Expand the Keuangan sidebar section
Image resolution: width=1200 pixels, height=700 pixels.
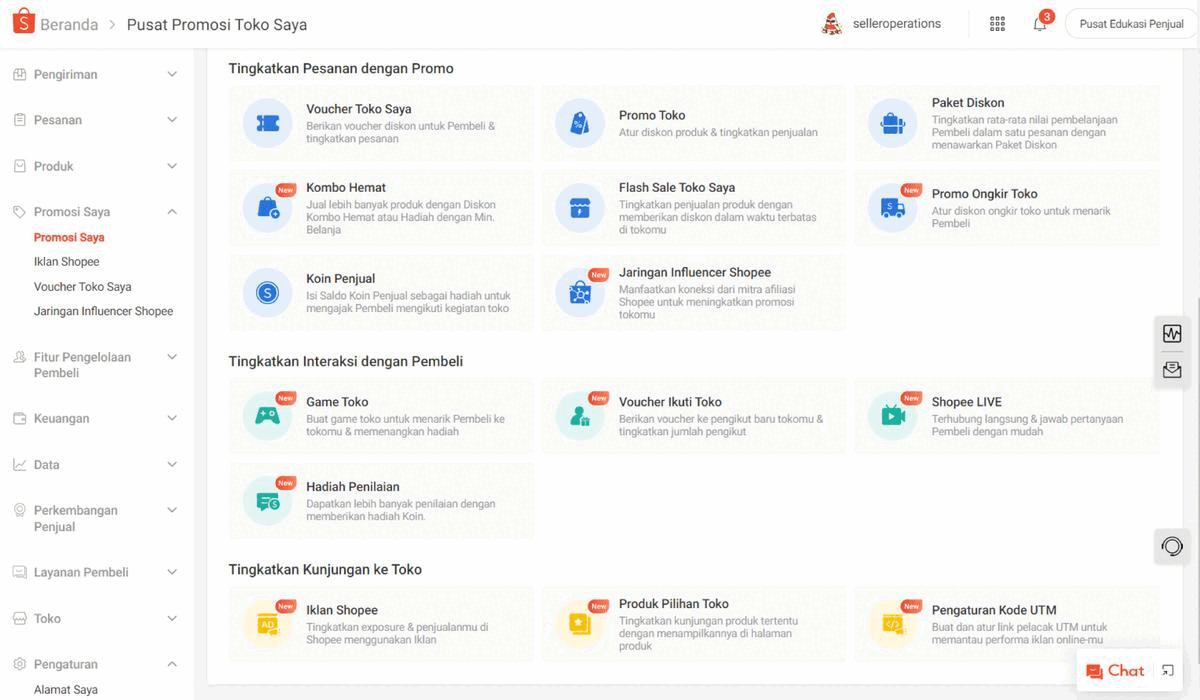[x=171, y=419]
